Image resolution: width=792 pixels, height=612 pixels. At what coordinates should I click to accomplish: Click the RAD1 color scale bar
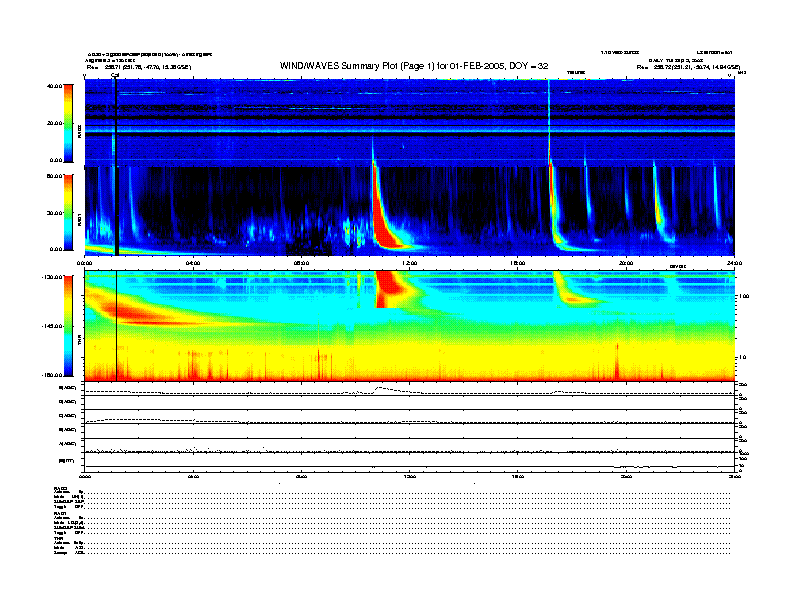(x=69, y=213)
